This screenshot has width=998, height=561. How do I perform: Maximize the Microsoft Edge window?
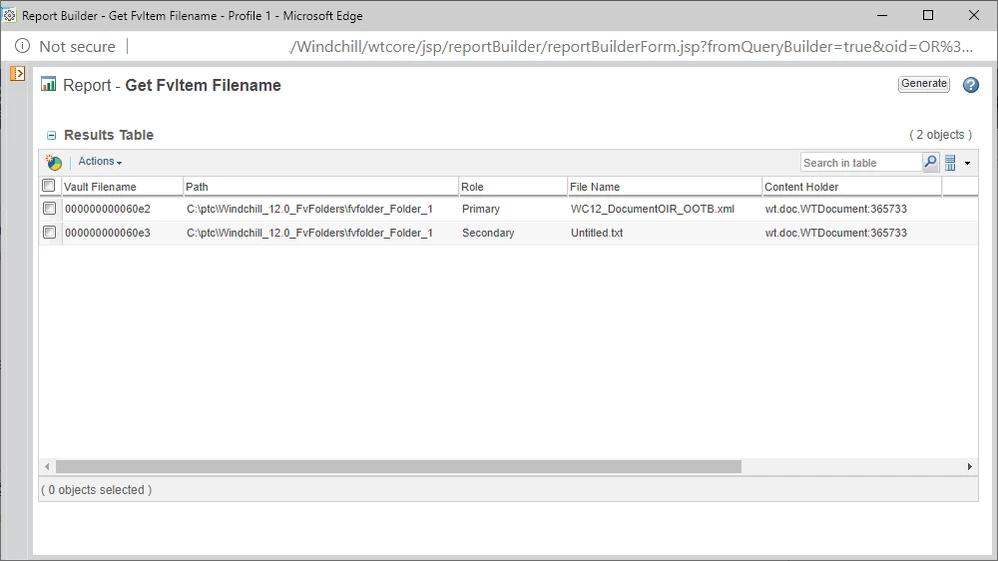point(928,15)
